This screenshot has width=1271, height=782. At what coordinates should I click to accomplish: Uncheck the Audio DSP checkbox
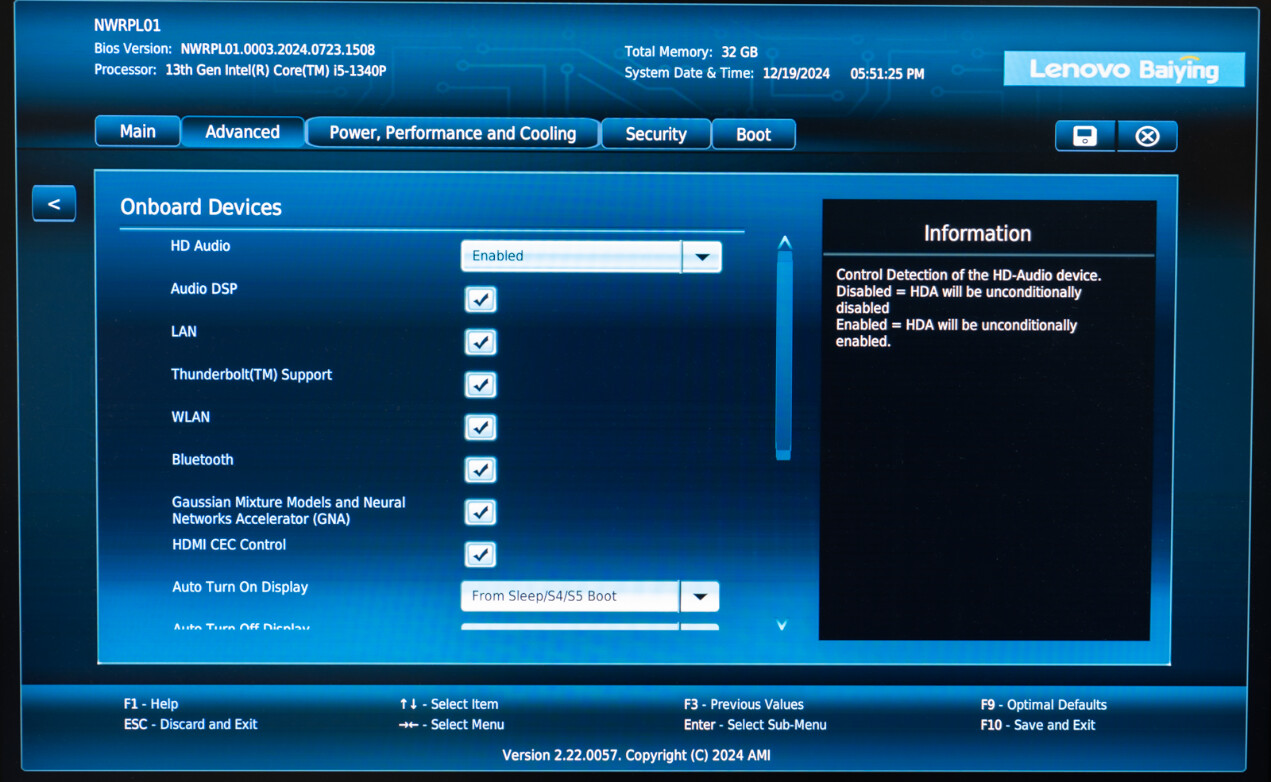tap(481, 299)
